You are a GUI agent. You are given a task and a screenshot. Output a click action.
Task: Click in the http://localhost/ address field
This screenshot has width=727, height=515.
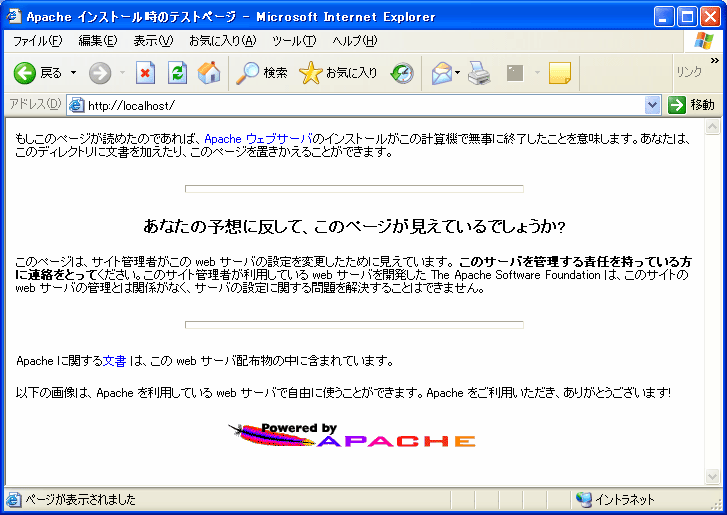pos(360,105)
